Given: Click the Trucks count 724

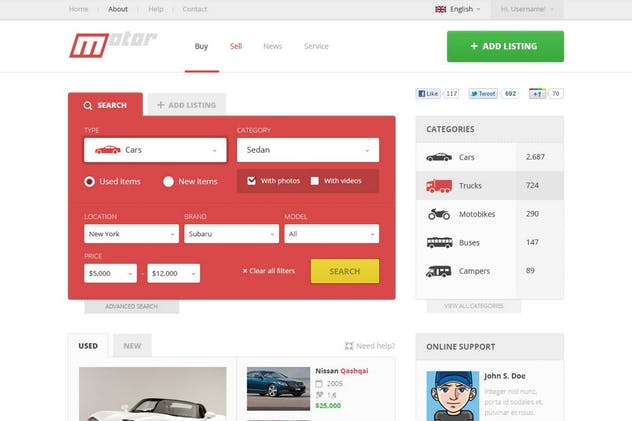Looking at the screenshot, I should click(x=532, y=185).
